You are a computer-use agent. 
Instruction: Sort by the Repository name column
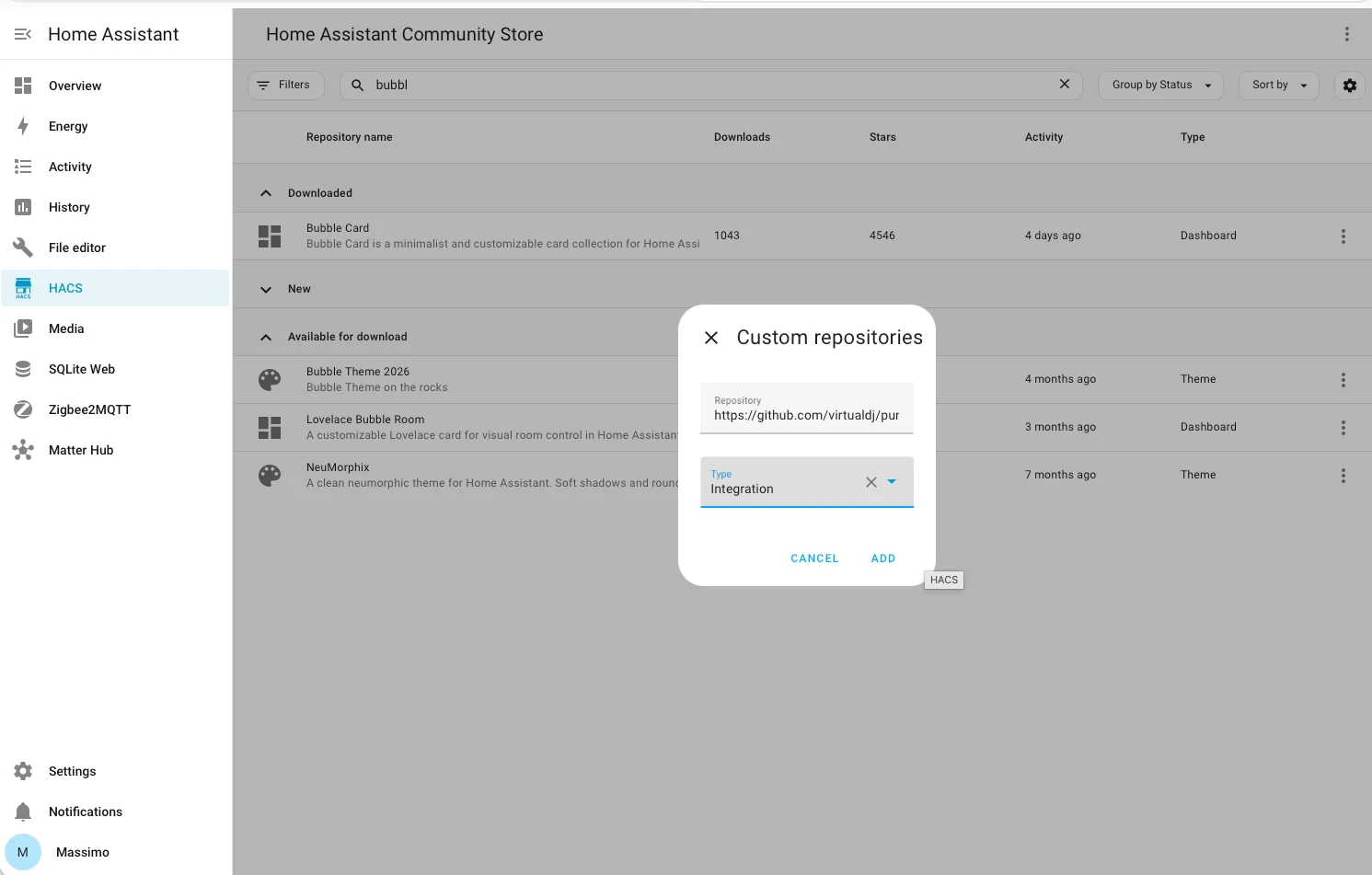click(349, 137)
